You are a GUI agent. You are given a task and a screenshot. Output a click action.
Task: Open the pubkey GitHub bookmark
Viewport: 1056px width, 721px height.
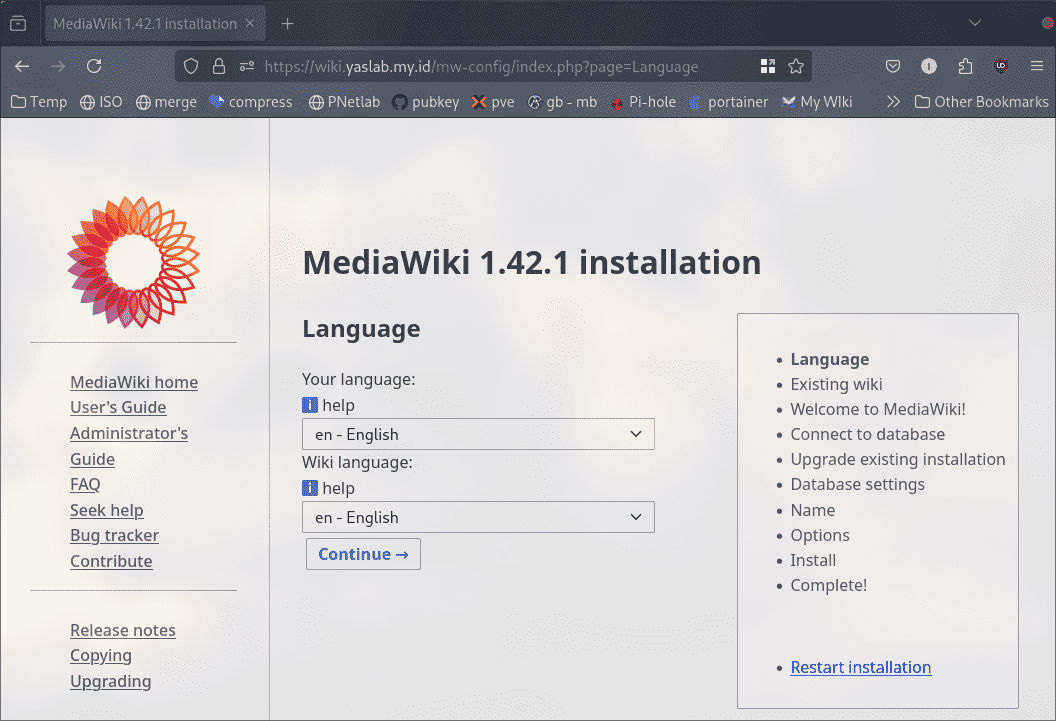[x=426, y=102]
